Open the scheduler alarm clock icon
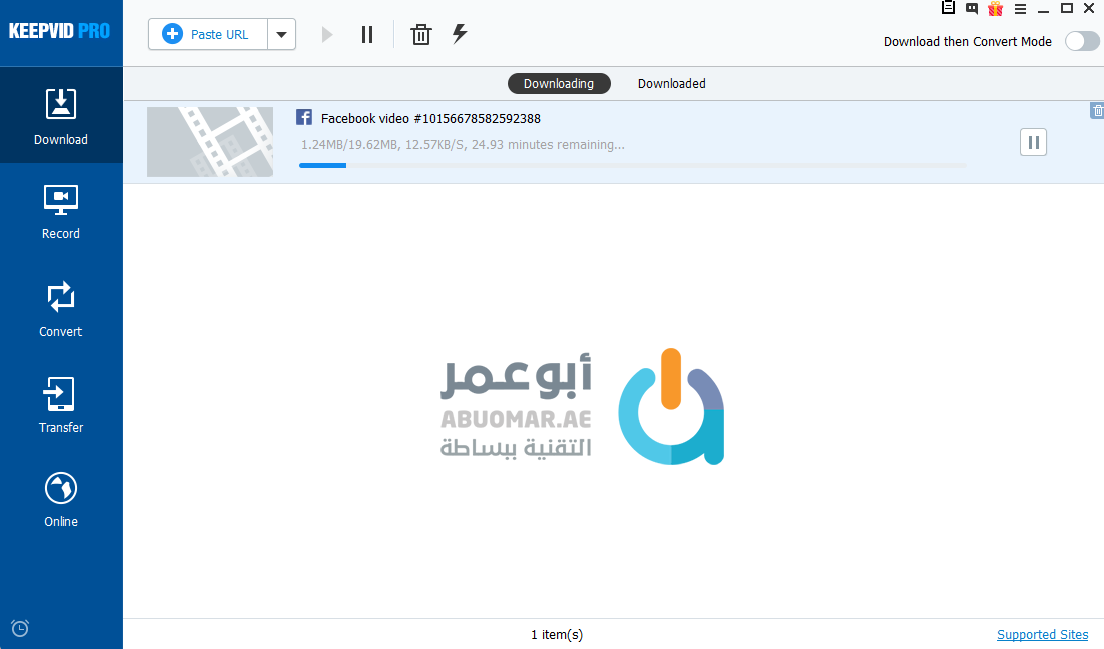The height and width of the screenshot is (649, 1104). coord(20,628)
